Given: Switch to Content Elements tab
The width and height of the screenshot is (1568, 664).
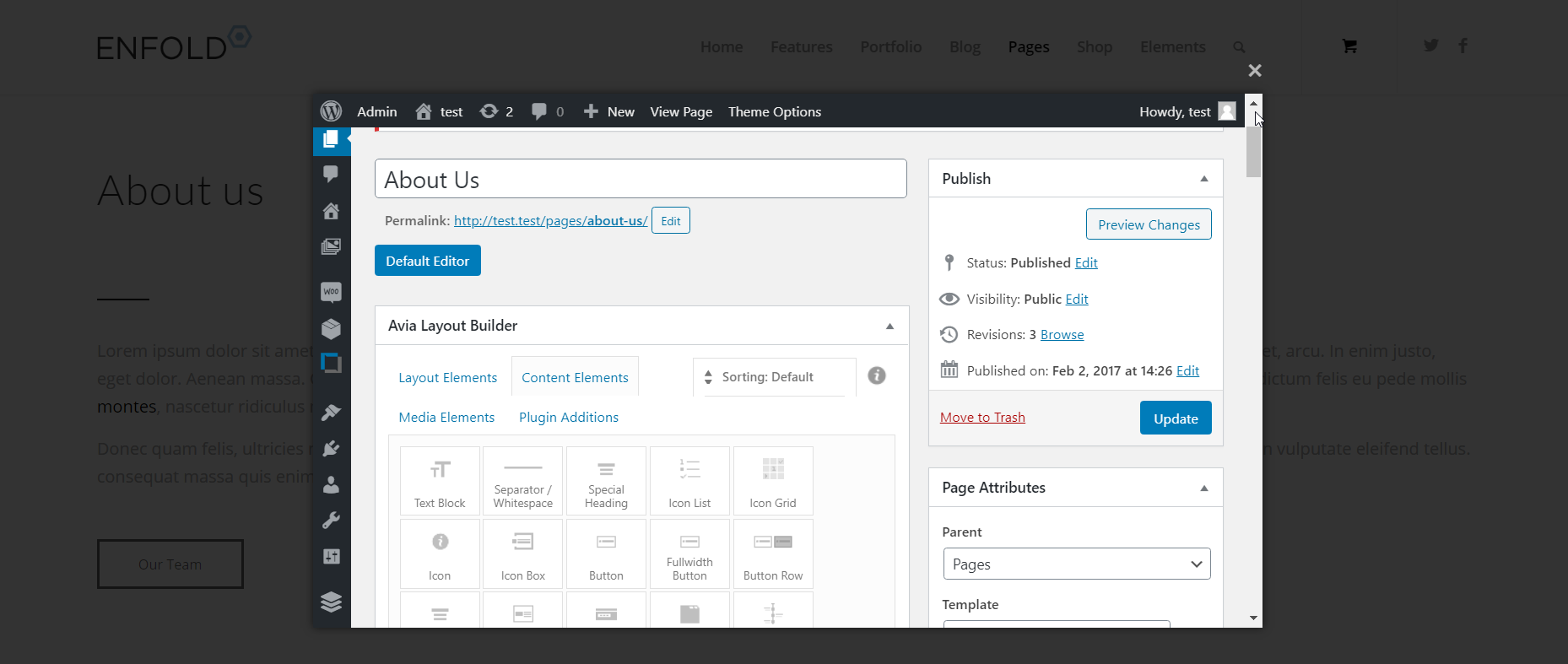Looking at the screenshot, I should [575, 378].
